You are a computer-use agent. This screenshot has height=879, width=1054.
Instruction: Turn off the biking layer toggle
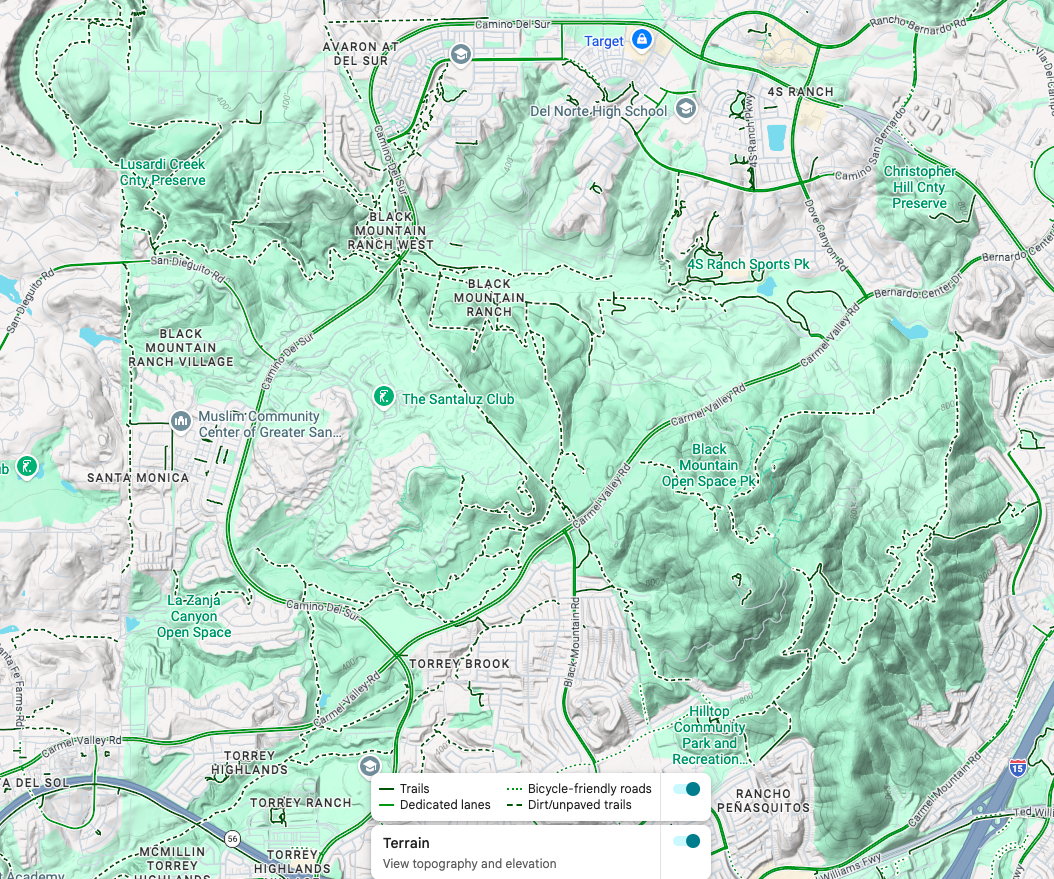coord(687,789)
